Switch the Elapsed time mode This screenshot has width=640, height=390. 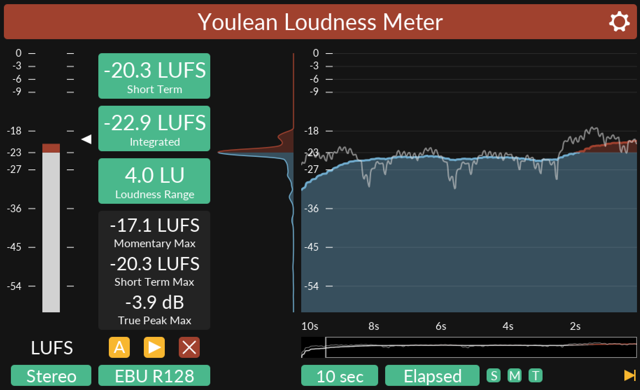(x=432, y=375)
